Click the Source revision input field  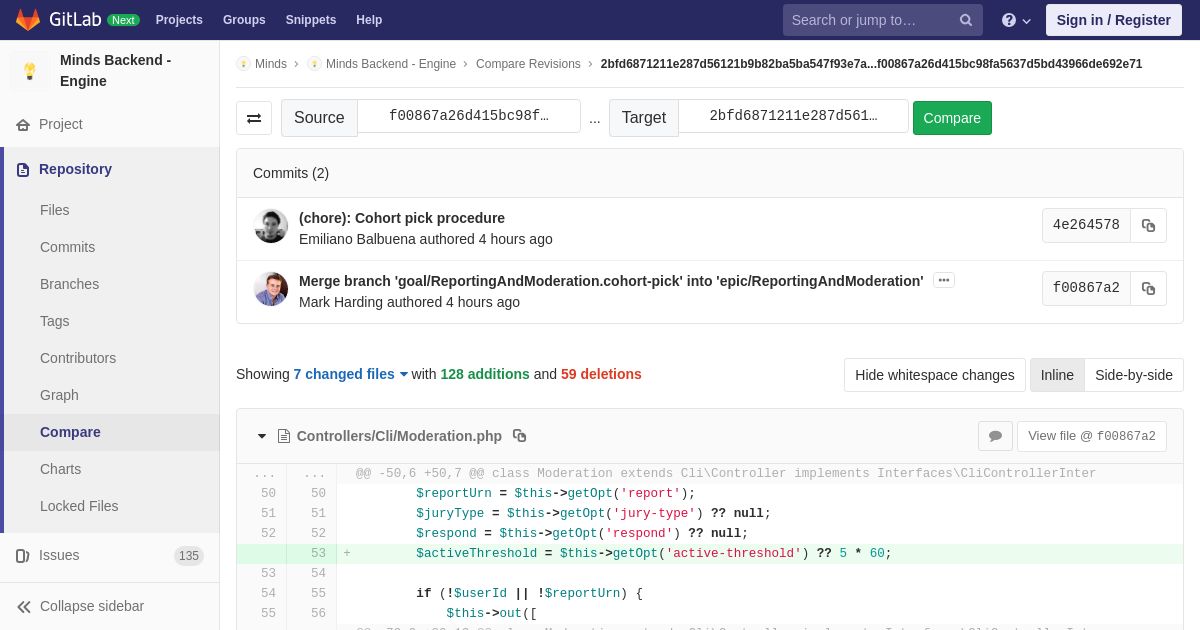(468, 116)
